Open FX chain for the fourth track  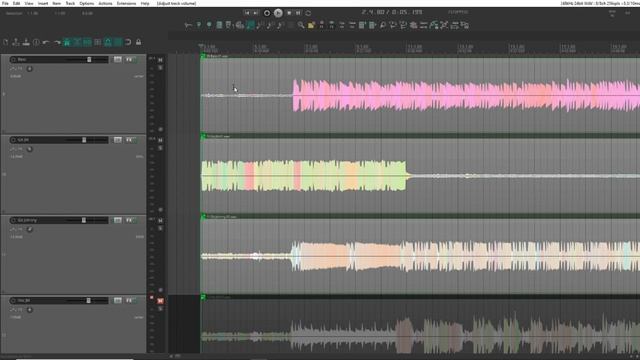(129, 301)
